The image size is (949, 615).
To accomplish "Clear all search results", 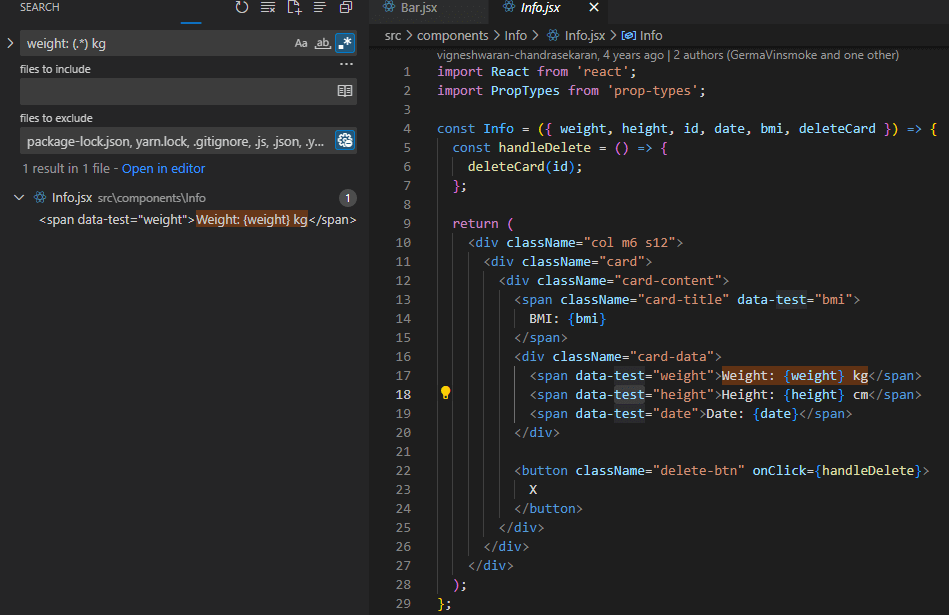I will [268, 8].
